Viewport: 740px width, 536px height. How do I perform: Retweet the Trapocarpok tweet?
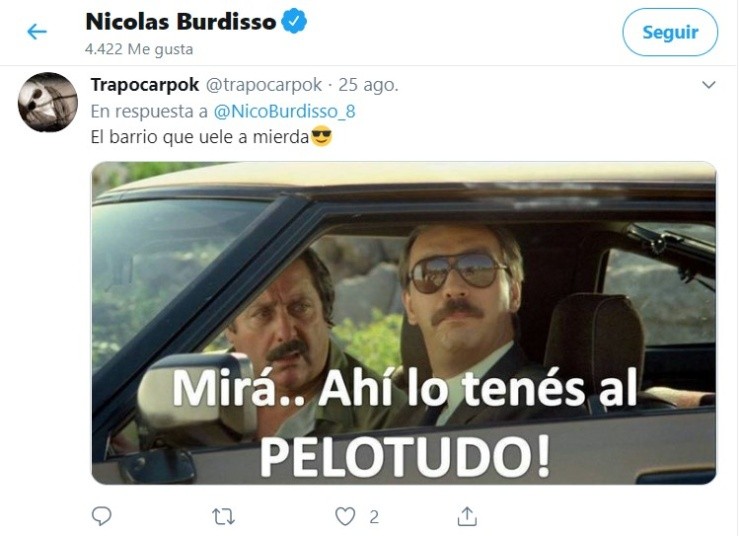tap(223, 516)
